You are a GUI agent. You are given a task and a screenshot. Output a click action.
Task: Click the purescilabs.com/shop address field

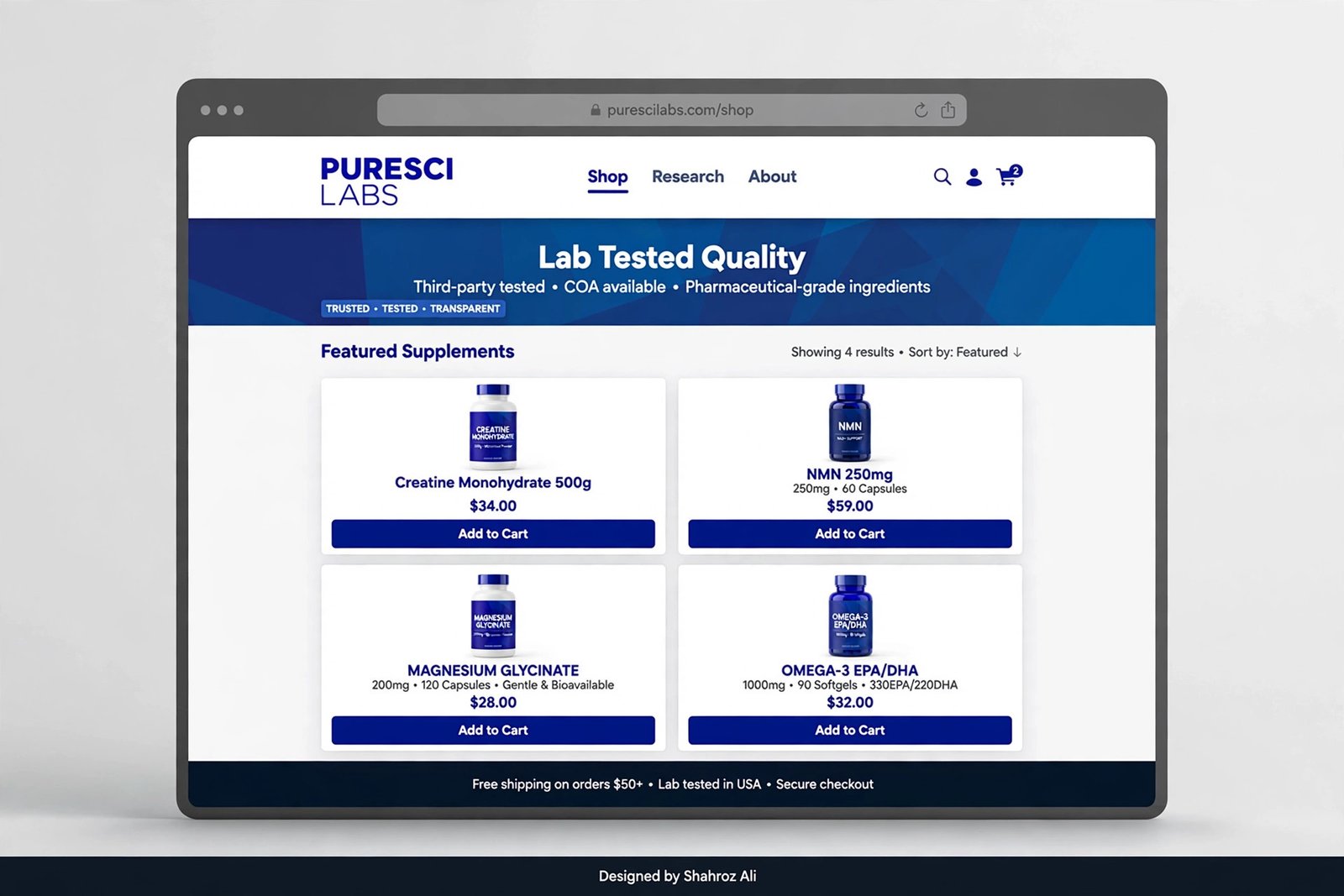[672, 110]
